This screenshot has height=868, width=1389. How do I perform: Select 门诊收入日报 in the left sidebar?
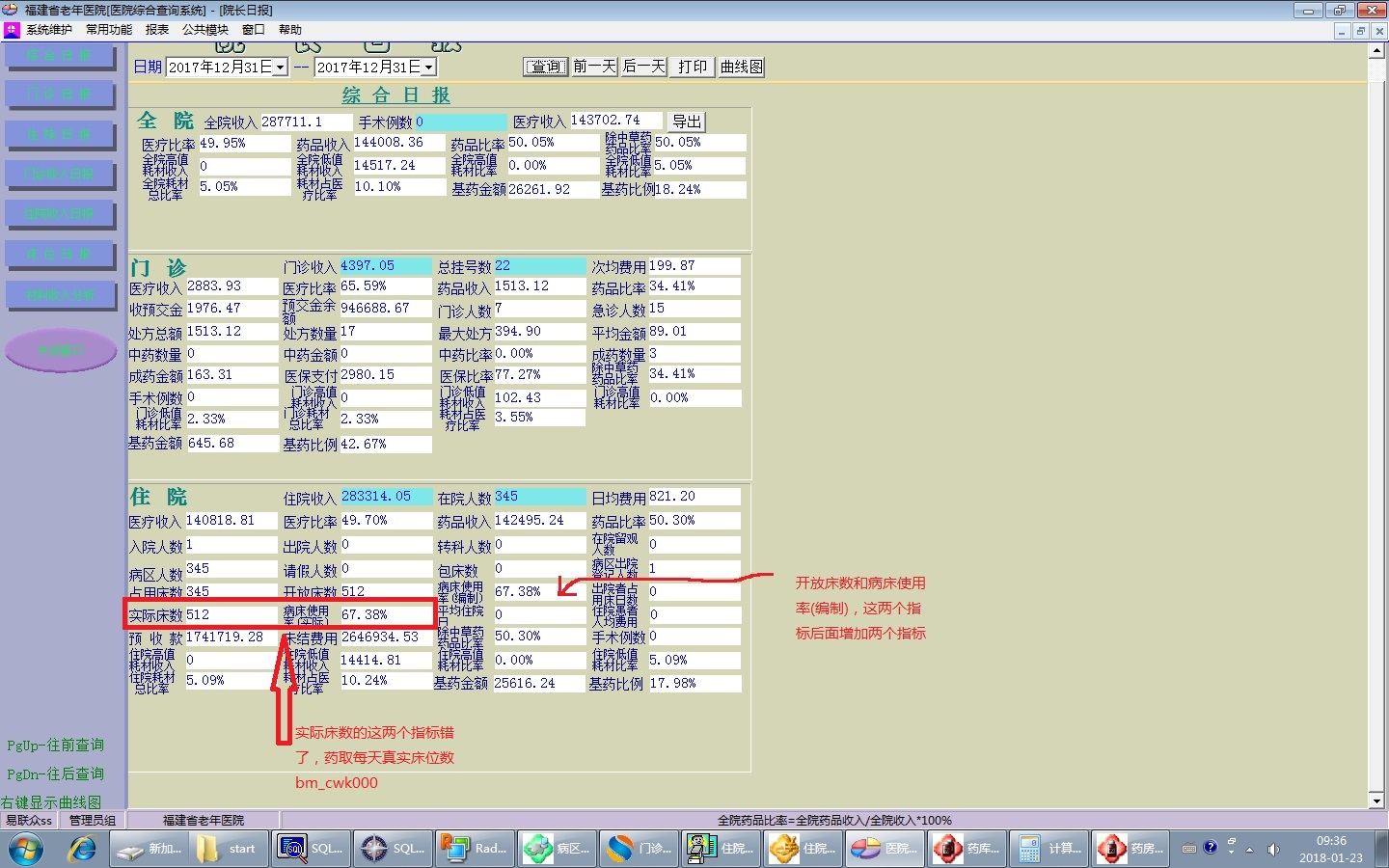coord(60,174)
